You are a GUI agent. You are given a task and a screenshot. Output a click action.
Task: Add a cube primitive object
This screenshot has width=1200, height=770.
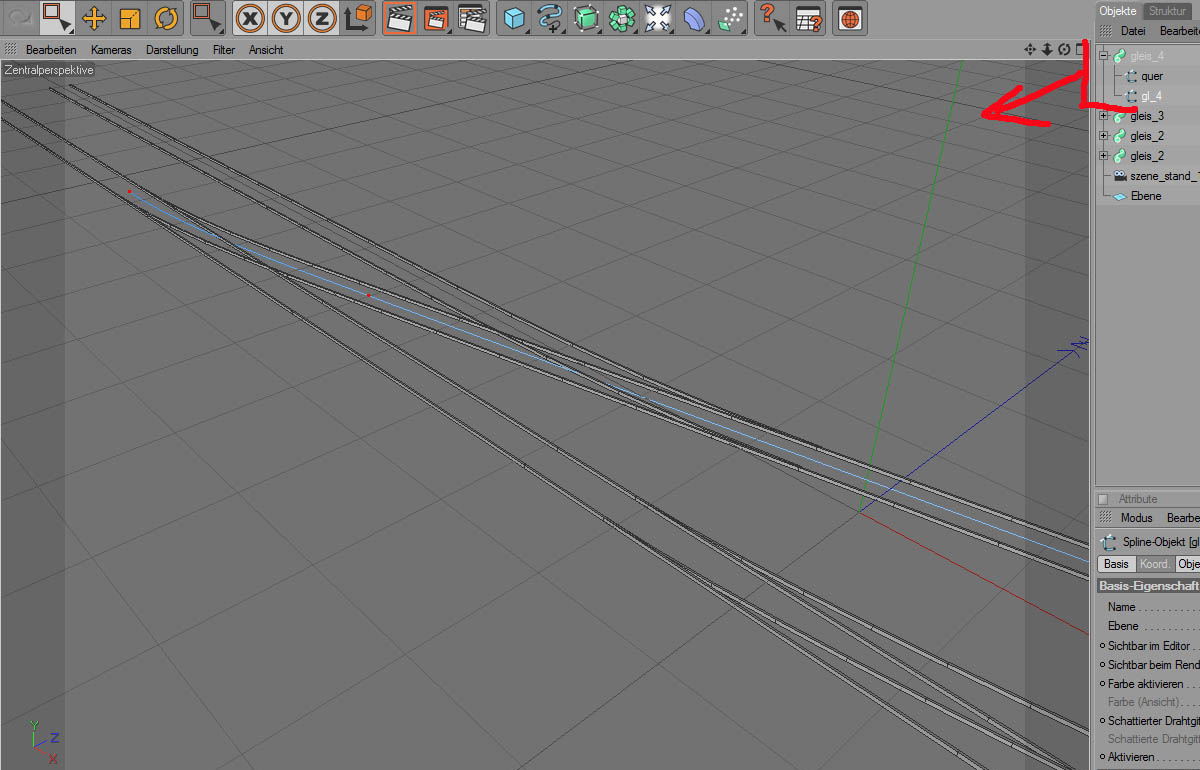(514, 18)
